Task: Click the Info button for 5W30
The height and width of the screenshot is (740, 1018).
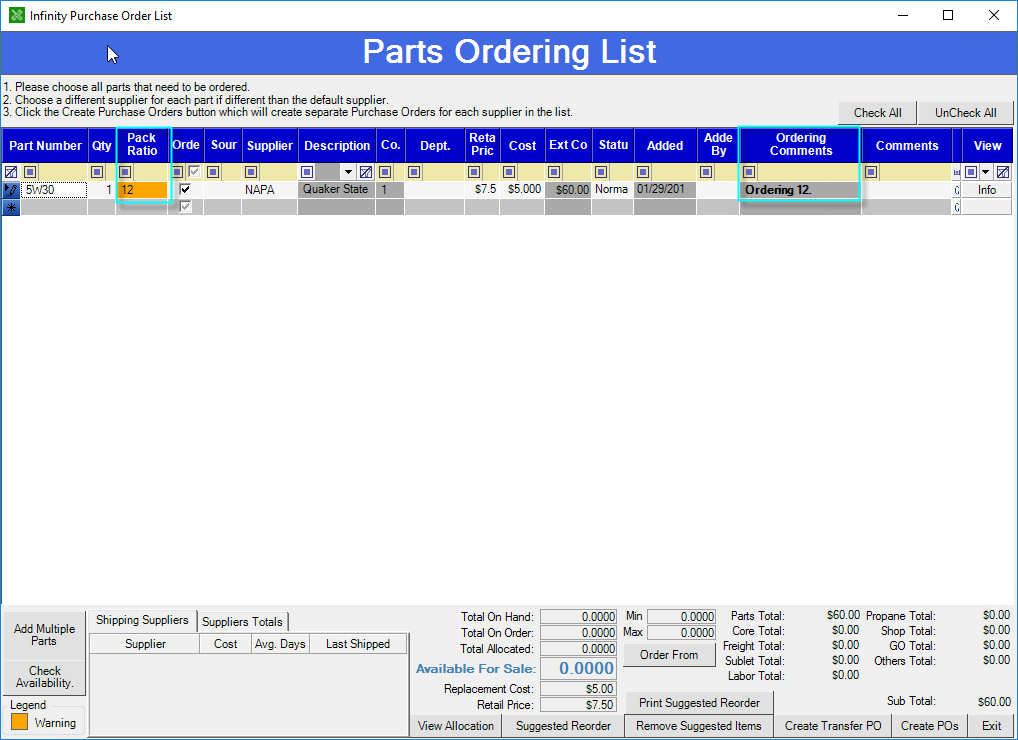Action: click(x=987, y=190)
